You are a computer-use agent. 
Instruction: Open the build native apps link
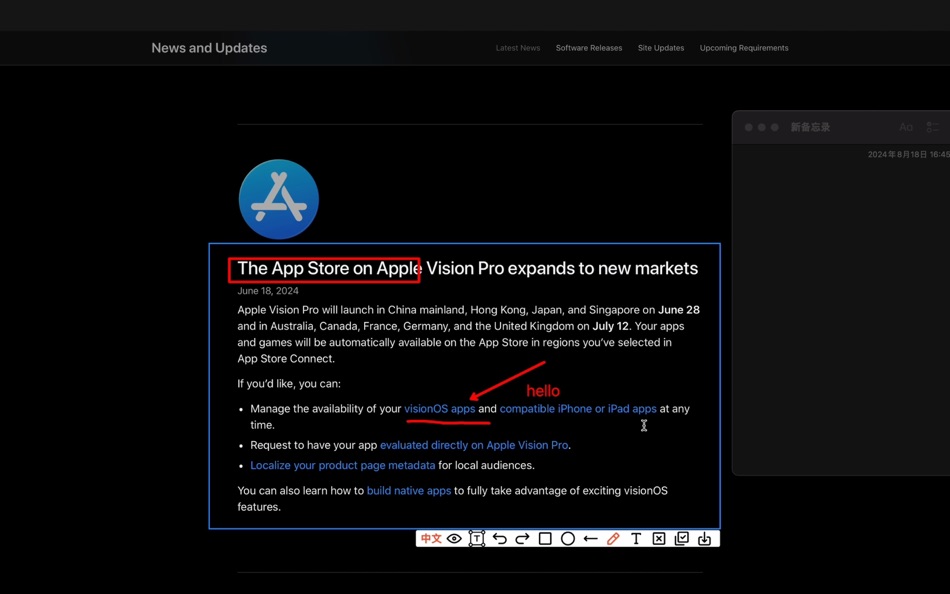pos(409,490)
